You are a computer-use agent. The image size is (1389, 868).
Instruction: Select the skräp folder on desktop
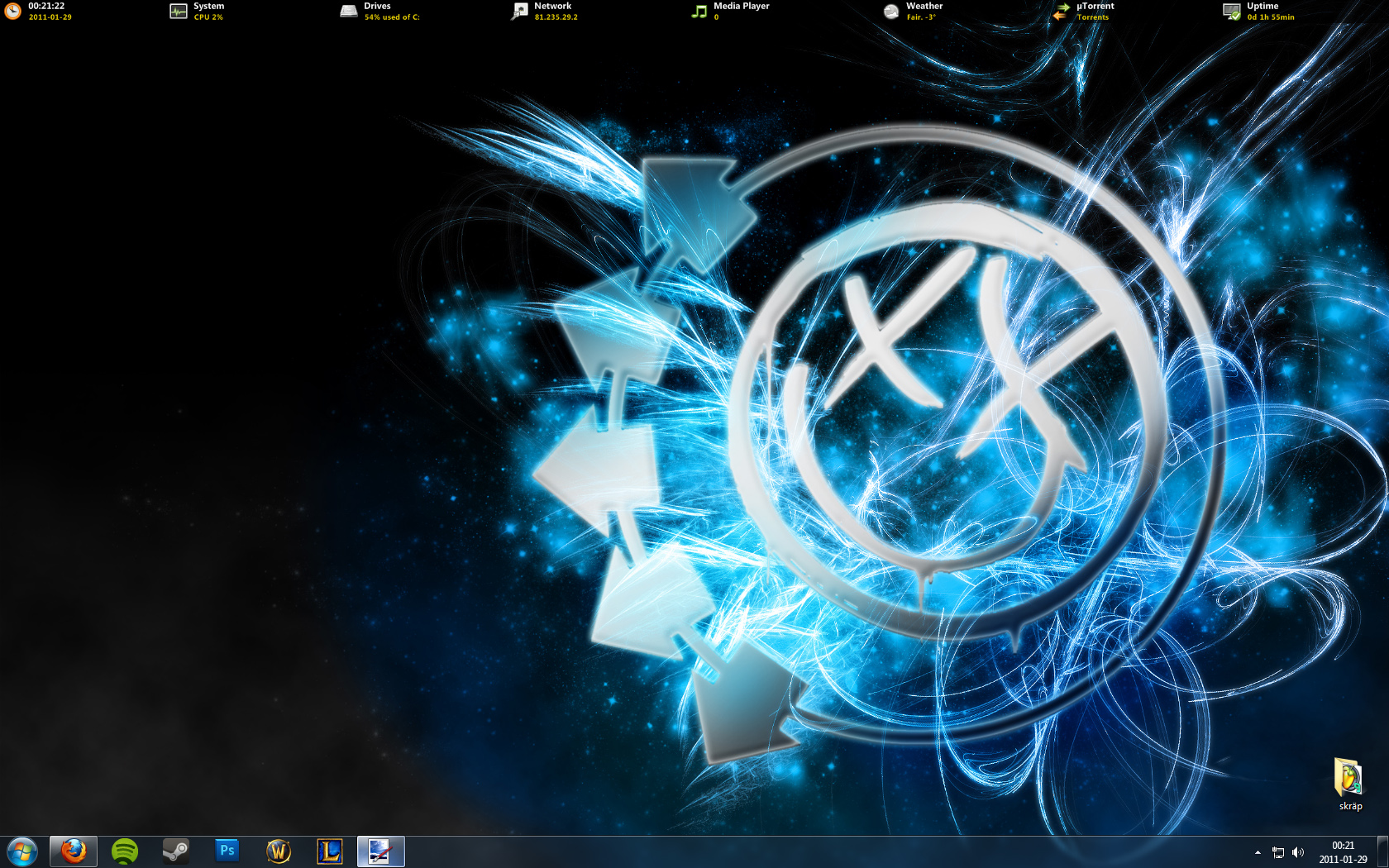1349,784
